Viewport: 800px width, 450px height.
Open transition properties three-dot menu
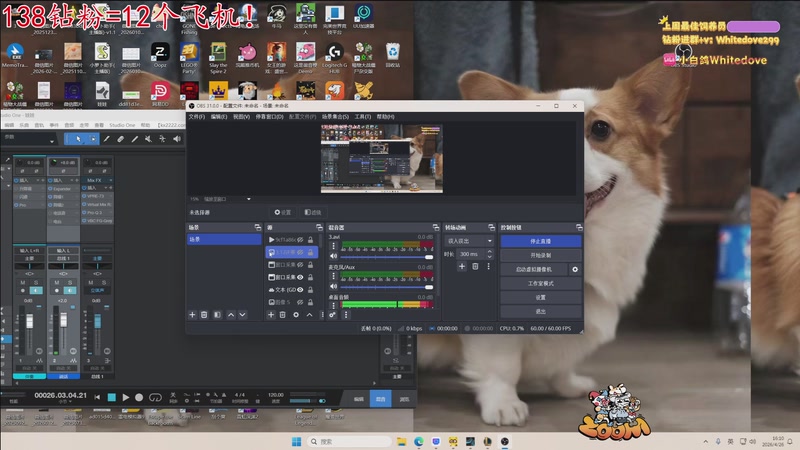click(488, 266)
